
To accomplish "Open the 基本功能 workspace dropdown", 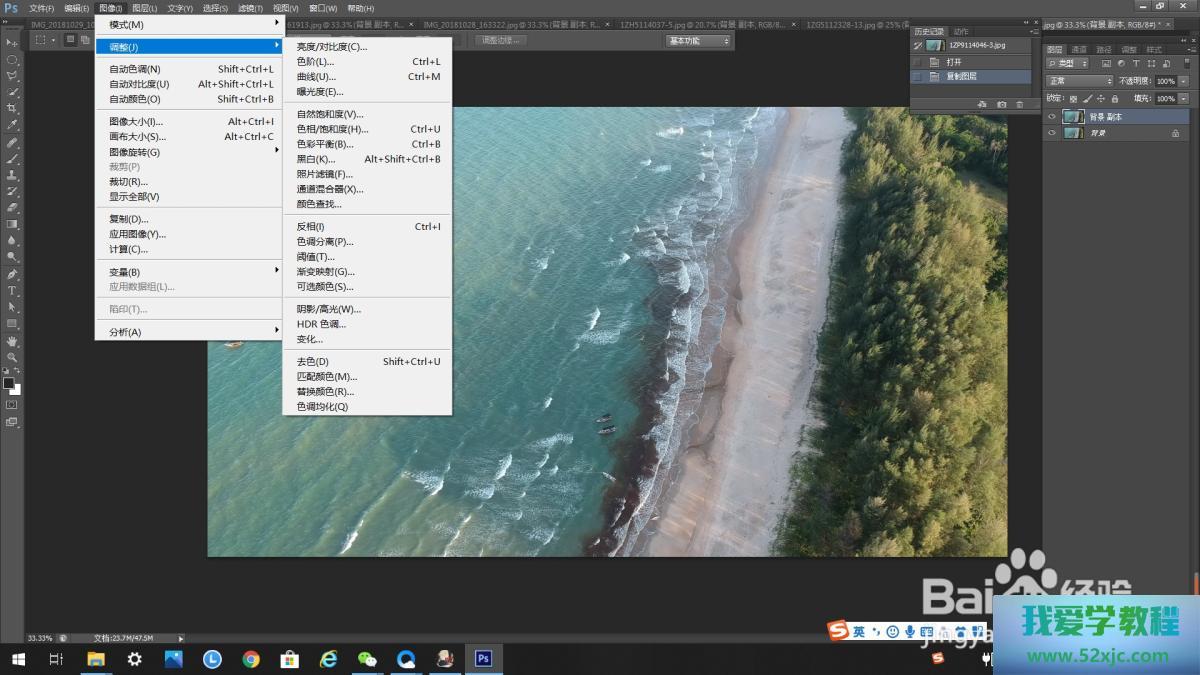I will tap(698, 40).
